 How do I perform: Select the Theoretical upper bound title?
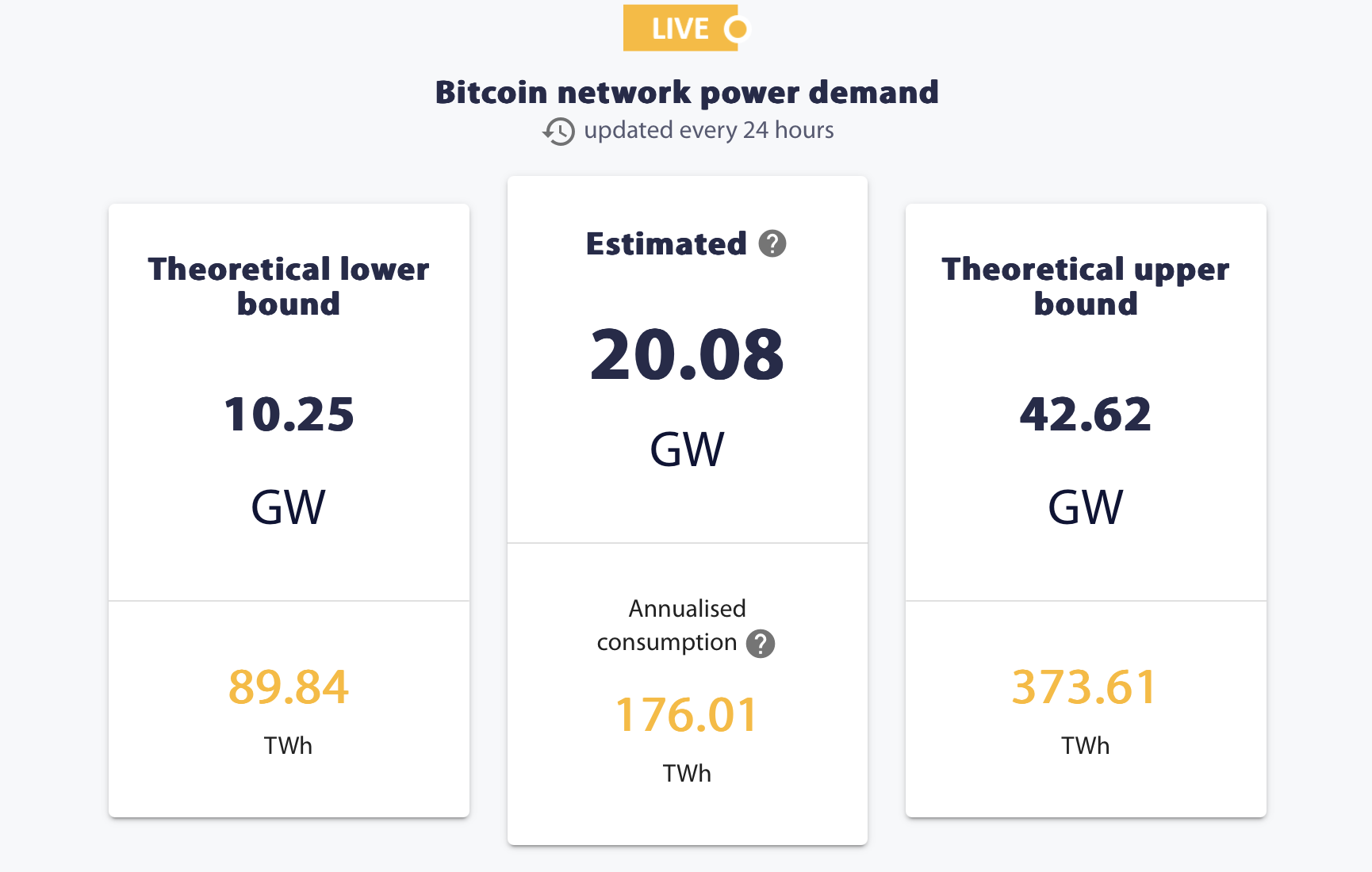tap(1086, 286)
